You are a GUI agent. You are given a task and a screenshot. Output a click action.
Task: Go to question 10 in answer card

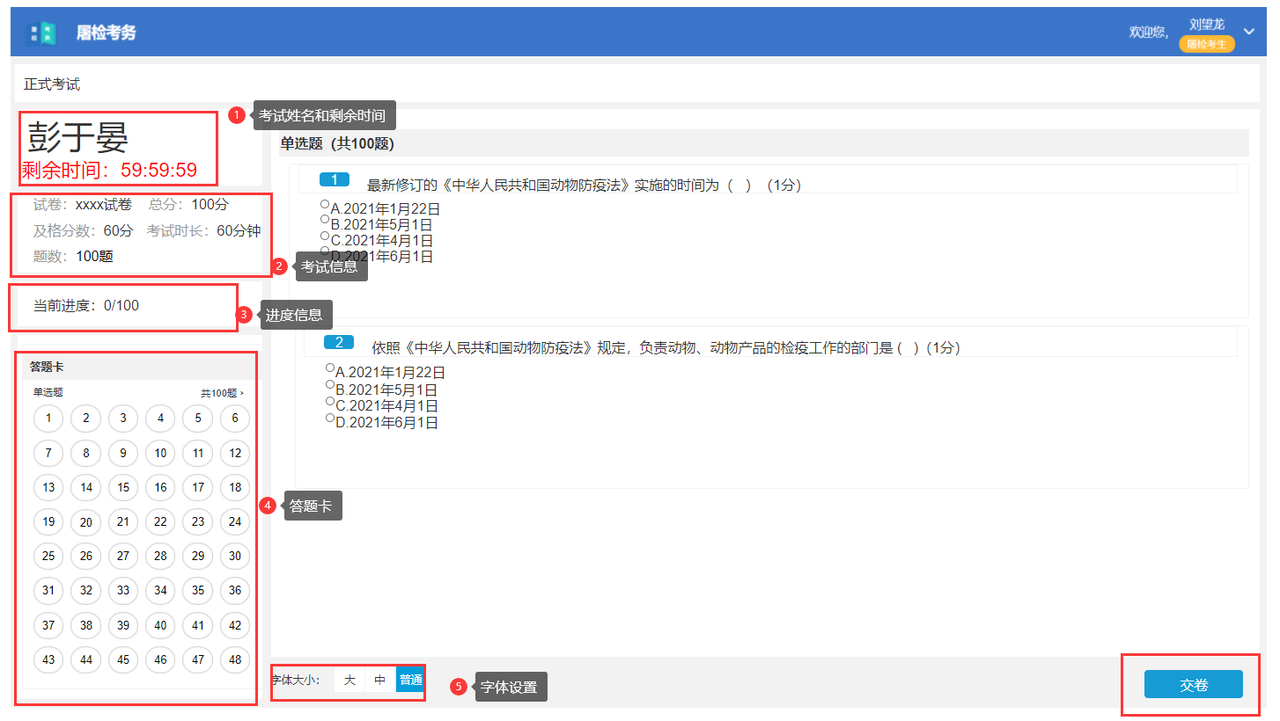point(160,453)
